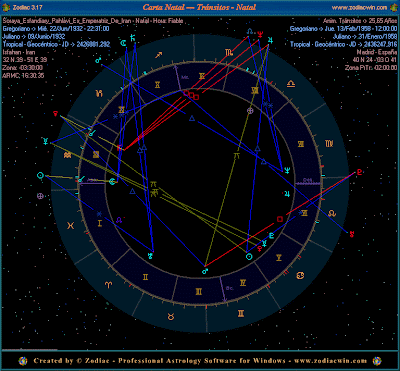Select the Scorpio sign glyph on outer ring
The image size is (400, 371).
click(229, 52)
